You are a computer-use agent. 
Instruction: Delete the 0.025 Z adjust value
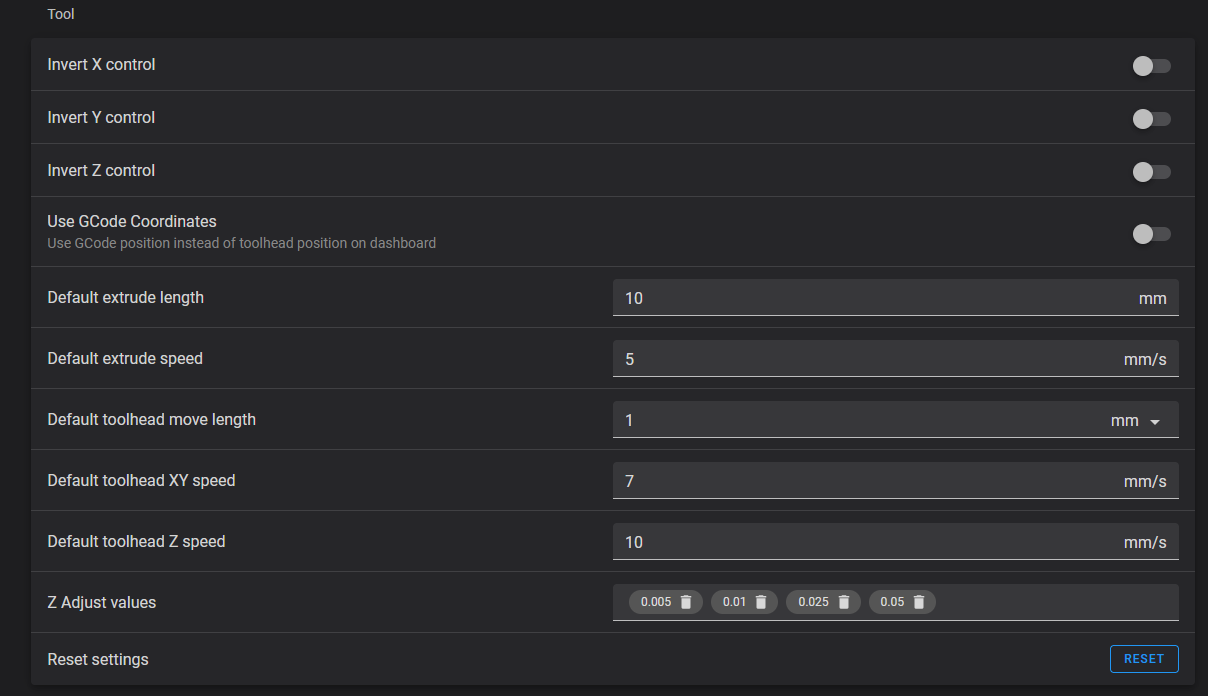tap(843, 602)
